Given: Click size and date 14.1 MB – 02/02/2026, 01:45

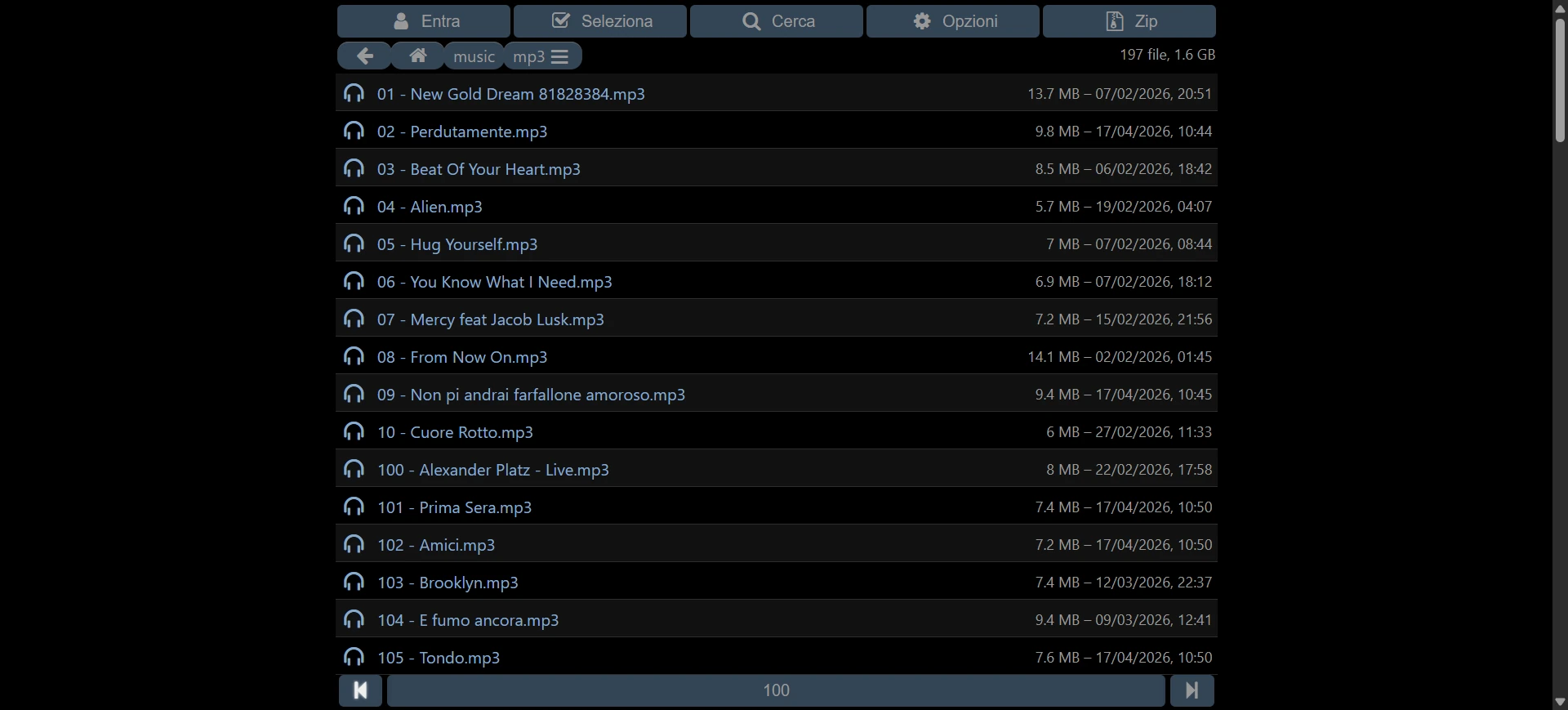Looking at the screenshot, I should 1120,357.
